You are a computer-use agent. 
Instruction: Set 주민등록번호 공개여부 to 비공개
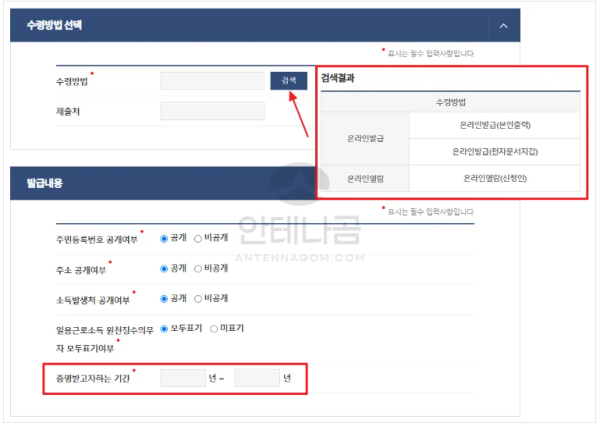tap(198, 239)
